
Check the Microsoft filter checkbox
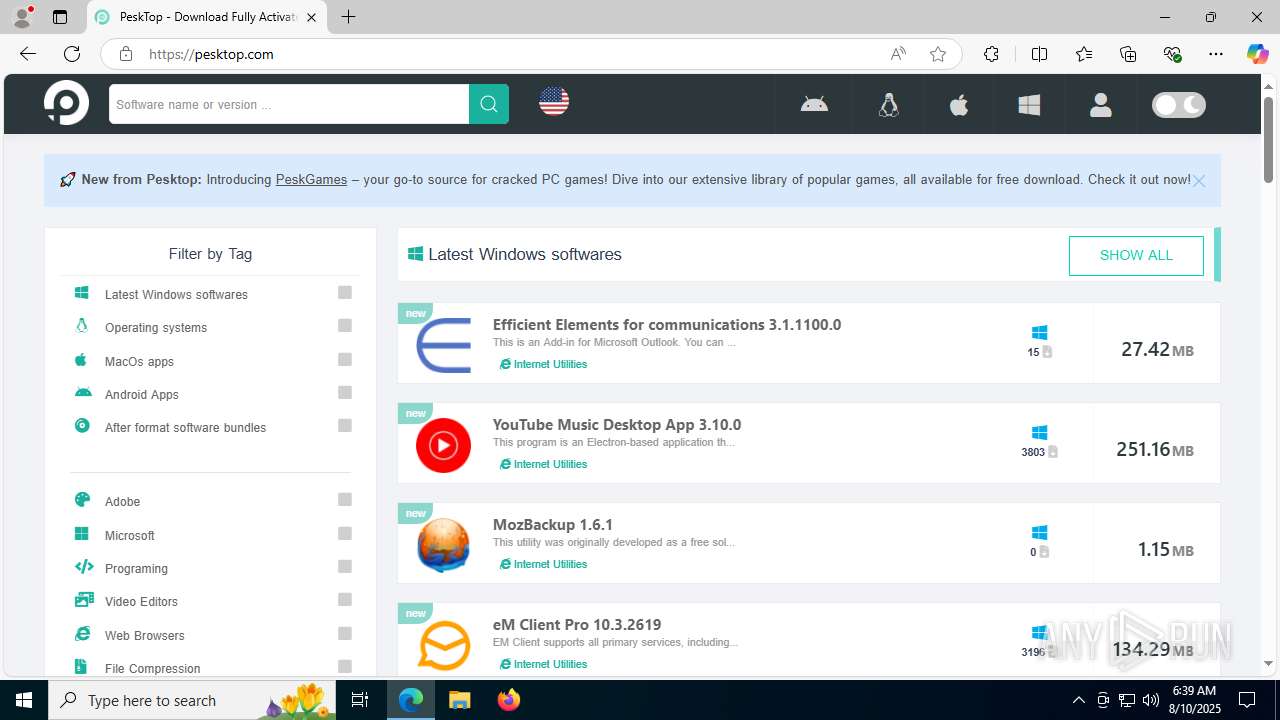pyautogui.click(x=345, y=533)
